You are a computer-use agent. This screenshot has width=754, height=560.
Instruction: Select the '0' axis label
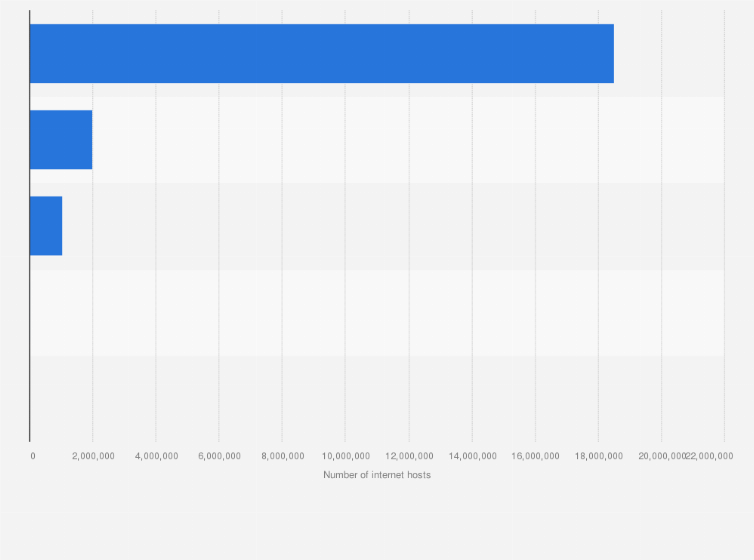33,456
